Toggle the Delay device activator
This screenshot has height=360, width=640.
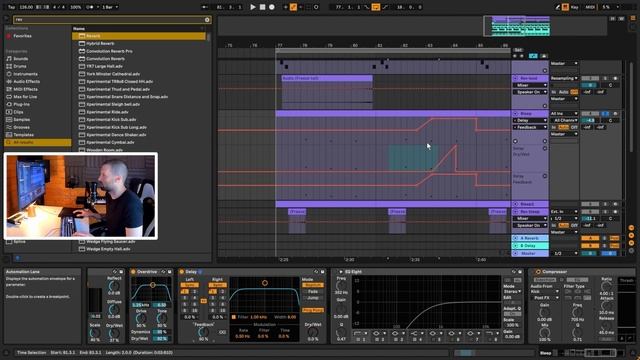[x=182, y=271]
